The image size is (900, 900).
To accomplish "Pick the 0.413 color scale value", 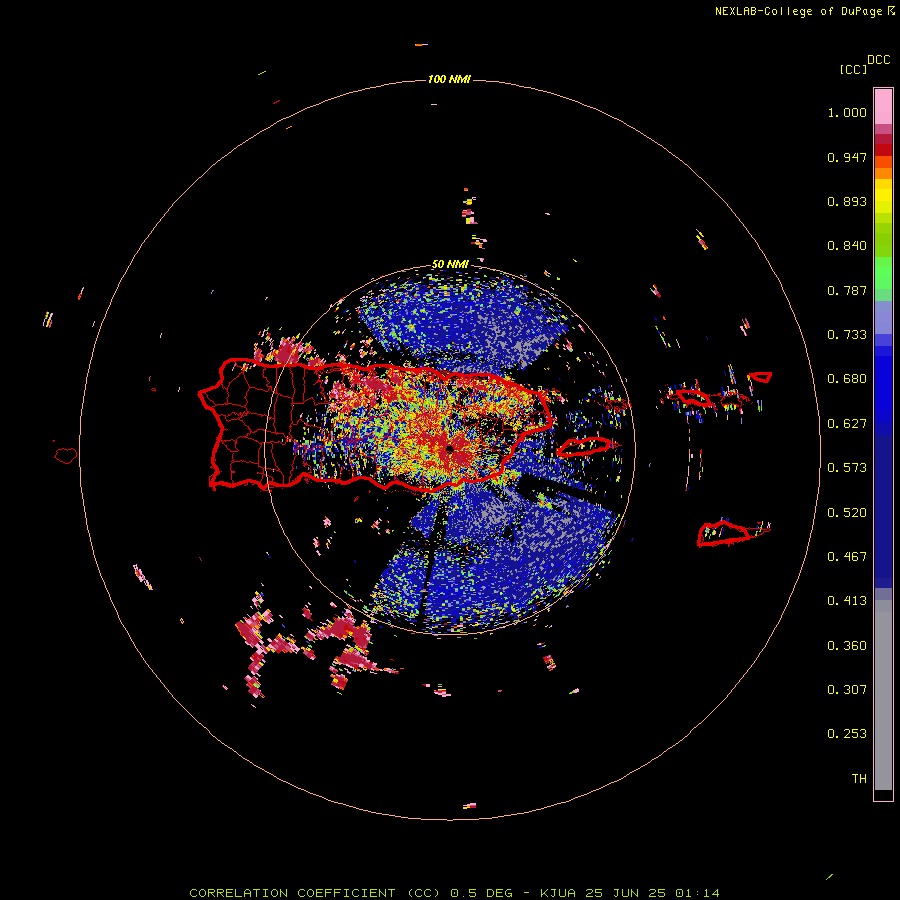I will click(x=847, y=601).
